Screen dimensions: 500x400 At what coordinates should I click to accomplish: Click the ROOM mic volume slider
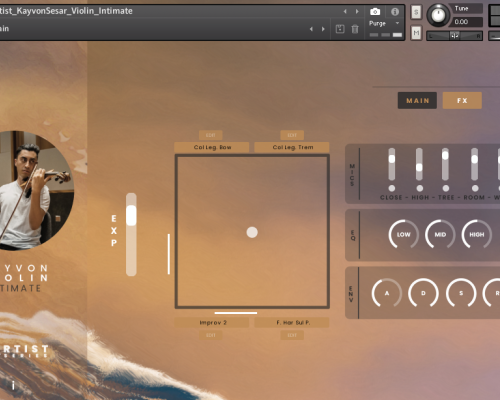[475, 164]
